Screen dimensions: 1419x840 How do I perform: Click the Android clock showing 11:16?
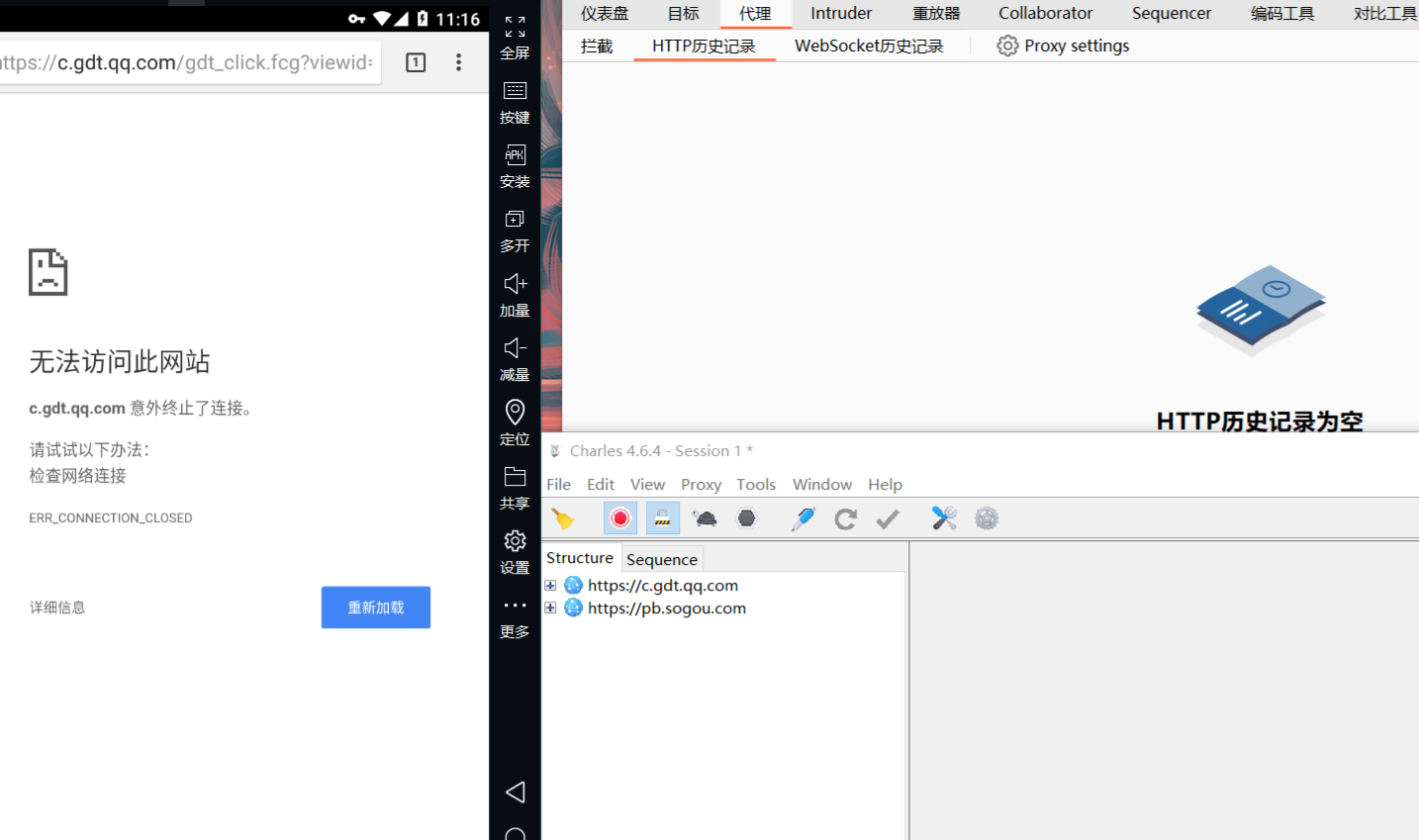pyautogui.click(x=458, y=19)
